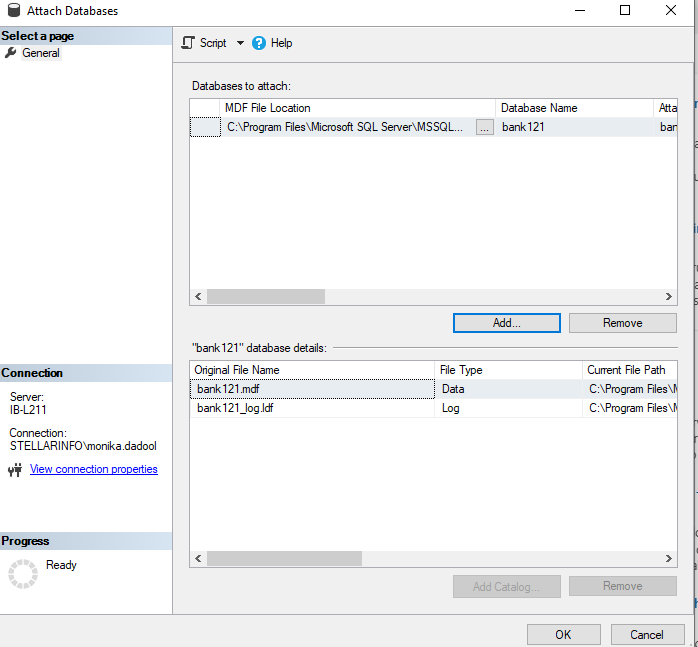Click the Attach Databases title bar icon

click(x=12, y=11)
